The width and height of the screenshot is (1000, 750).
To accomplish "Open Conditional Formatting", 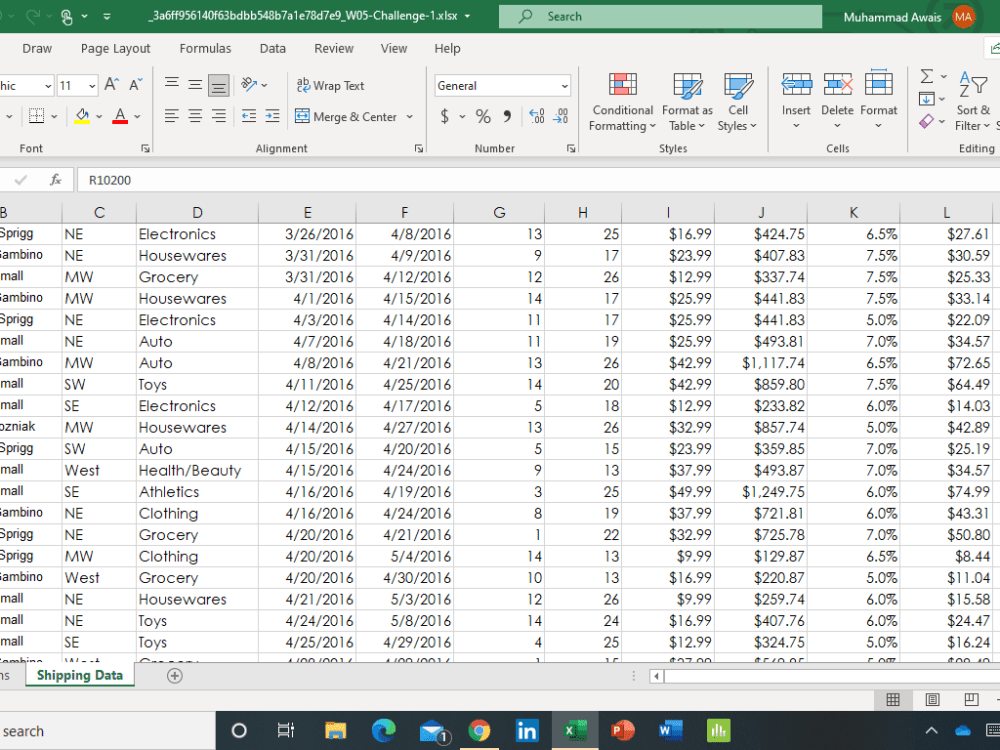I will 622,102.
